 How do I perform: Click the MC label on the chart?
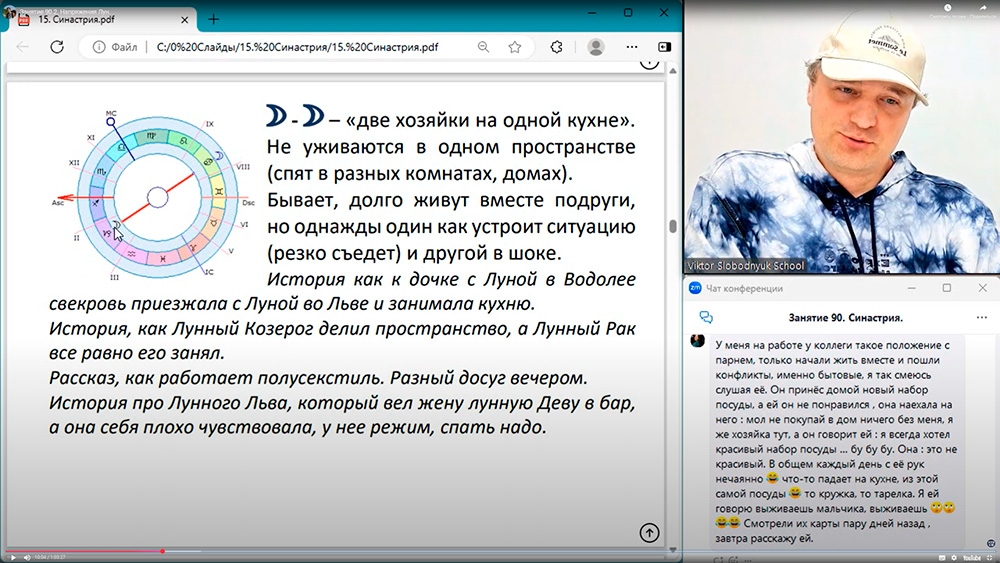[111, 113]
